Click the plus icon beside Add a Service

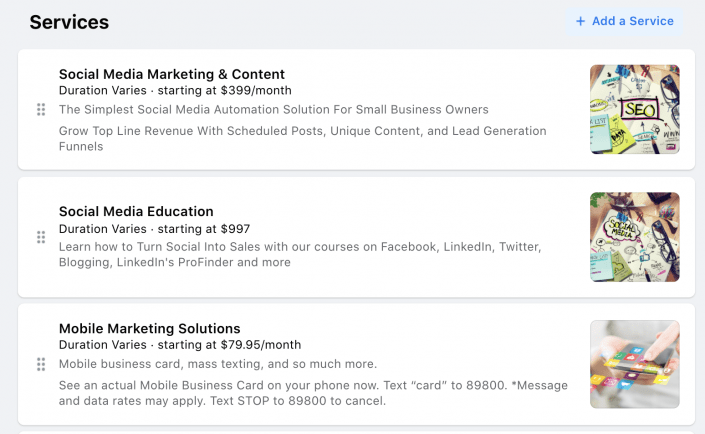pyautogui.click(x=580, y=21)
